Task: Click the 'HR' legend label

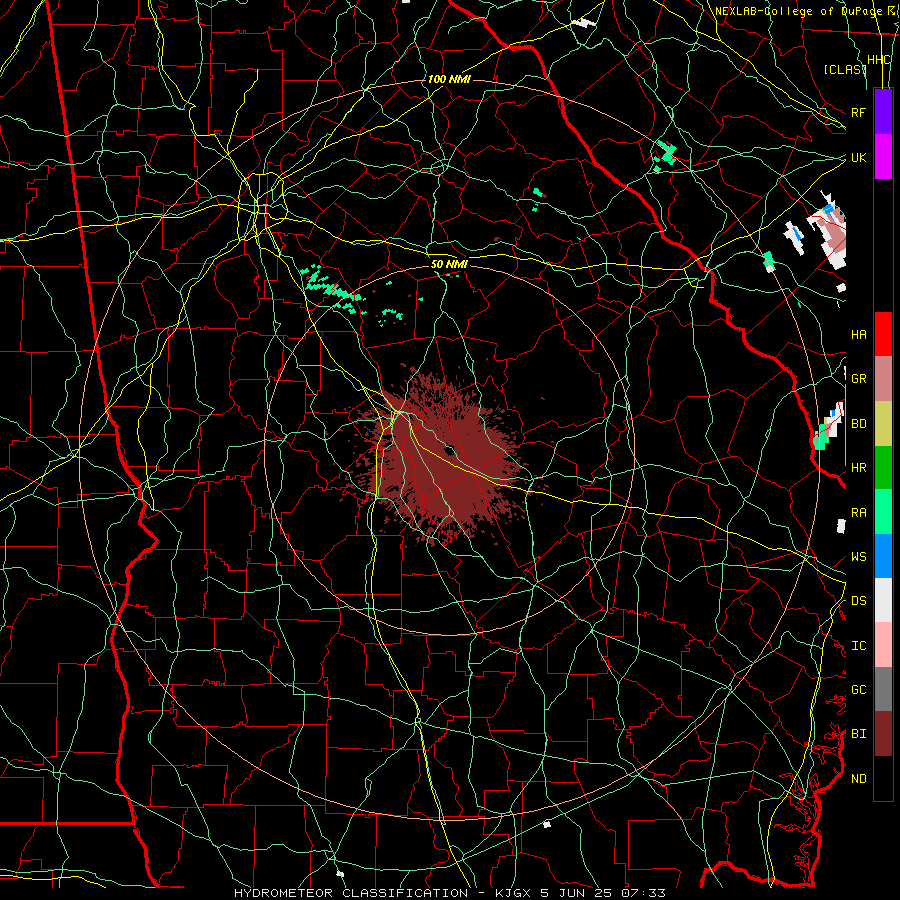Action: click(858, 468)
